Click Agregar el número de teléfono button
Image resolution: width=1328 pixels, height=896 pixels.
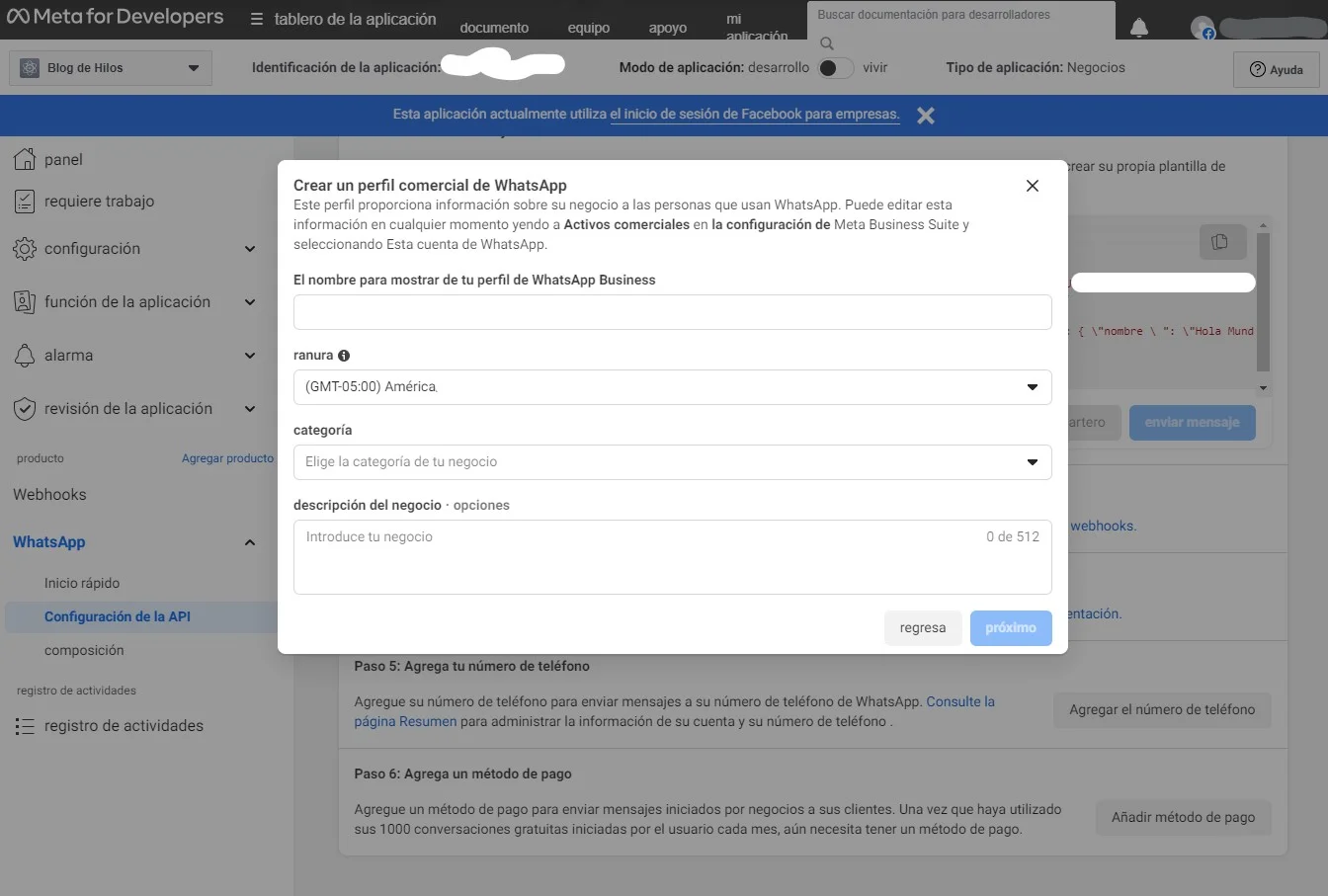[1162, 710]
